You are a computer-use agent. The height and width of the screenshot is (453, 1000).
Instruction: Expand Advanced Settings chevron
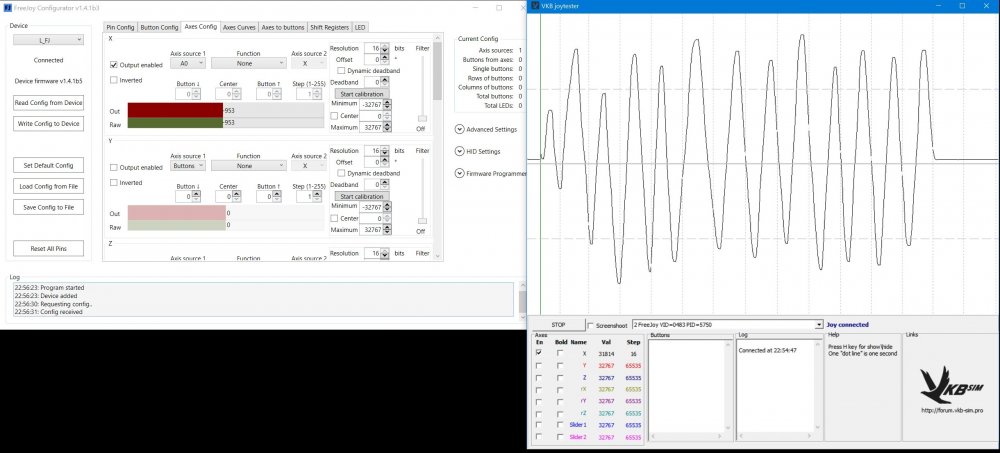click(x=458, y=129)
